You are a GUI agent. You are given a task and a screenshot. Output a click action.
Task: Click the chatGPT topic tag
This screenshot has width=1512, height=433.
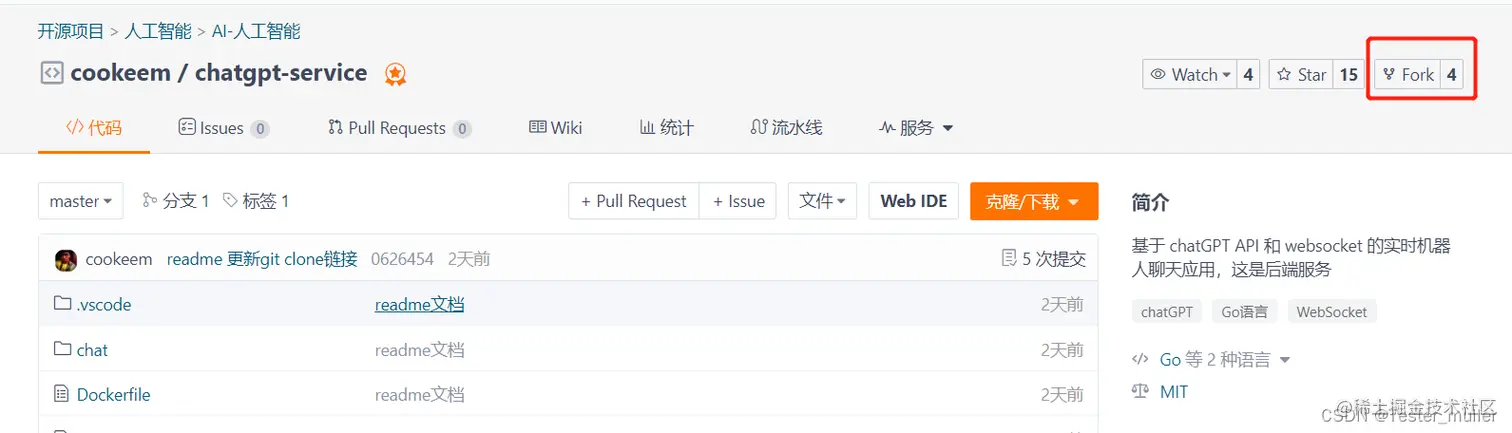click(1167, 312)
